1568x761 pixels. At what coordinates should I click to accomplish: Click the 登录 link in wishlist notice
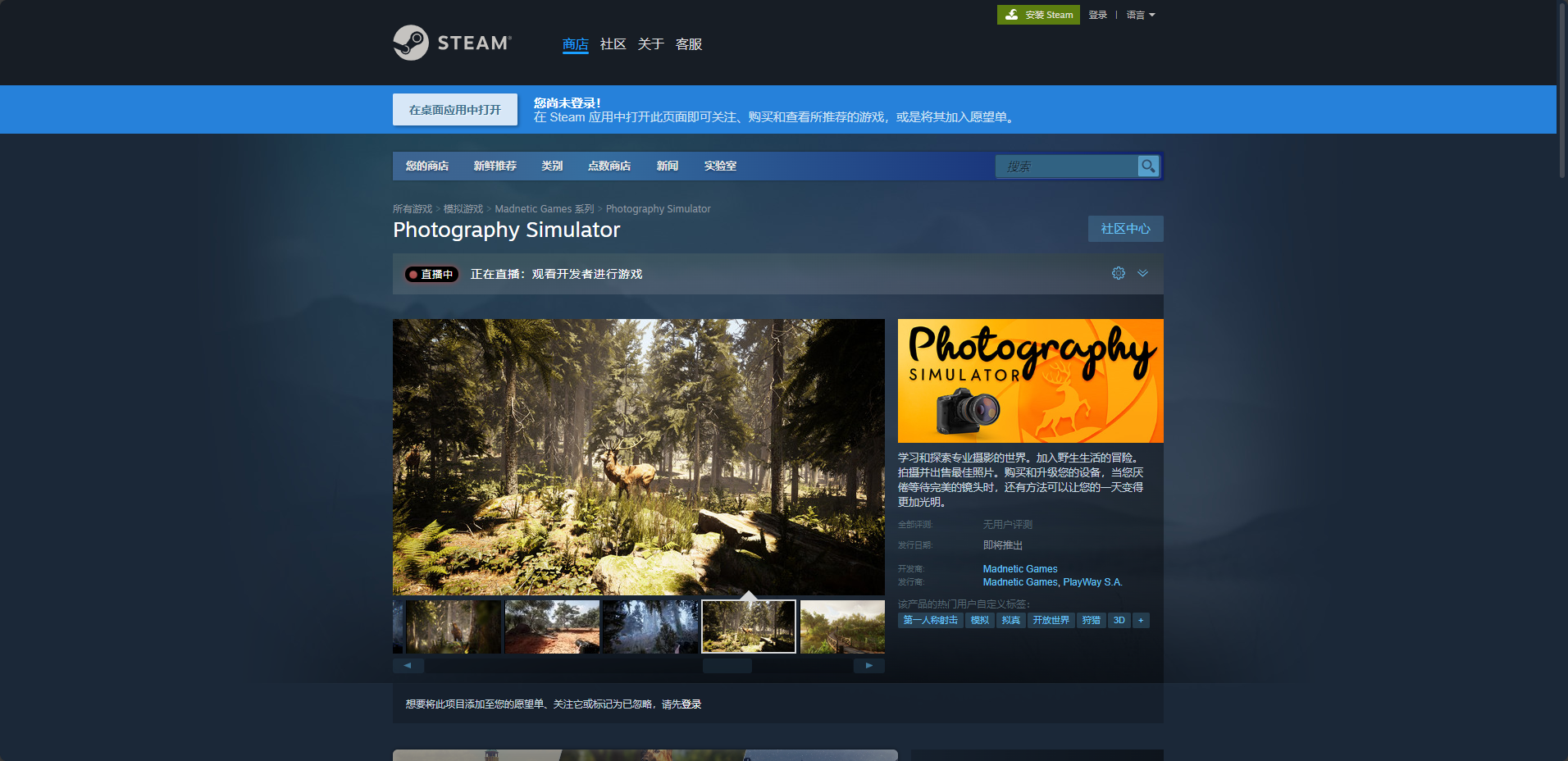(691, 704)
